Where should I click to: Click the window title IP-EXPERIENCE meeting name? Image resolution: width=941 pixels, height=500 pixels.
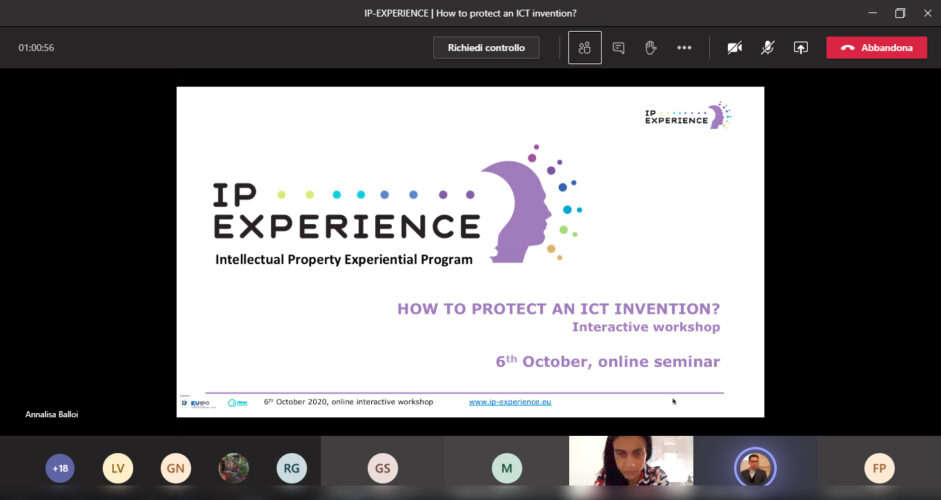470,13
